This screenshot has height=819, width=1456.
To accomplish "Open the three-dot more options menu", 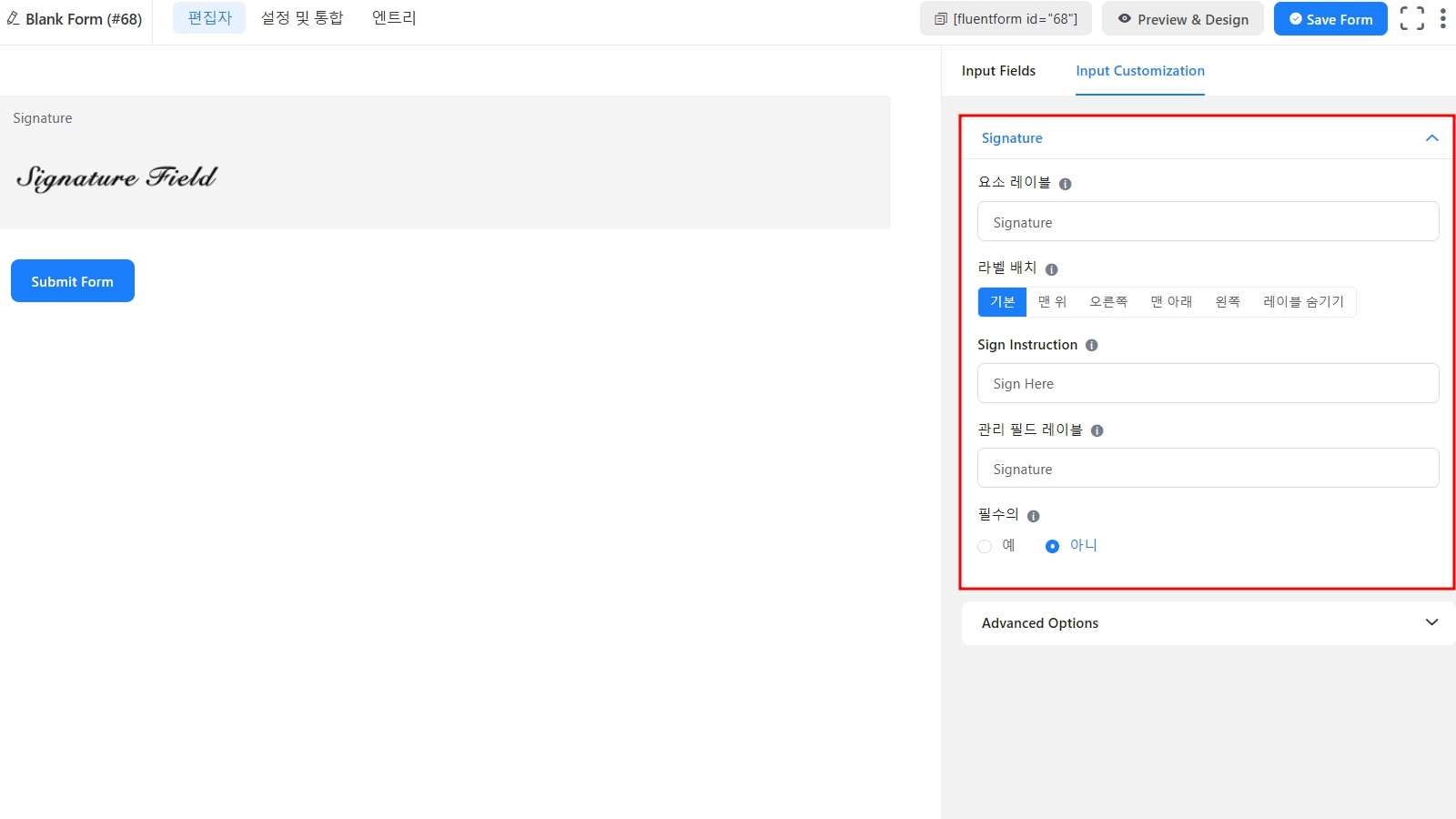I will pyautogui.click(x=1443, y=18).
